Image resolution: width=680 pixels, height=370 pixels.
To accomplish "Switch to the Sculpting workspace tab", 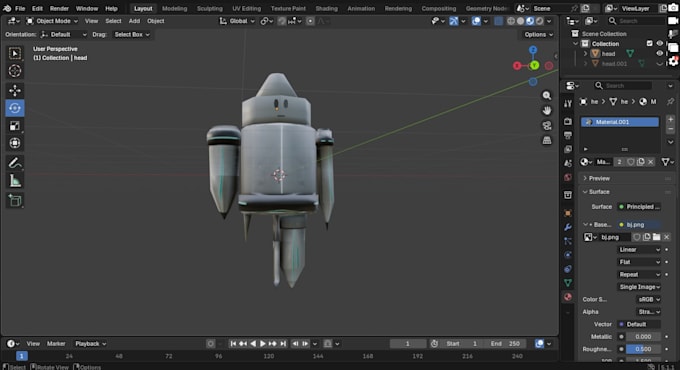I will (x=209, y=8).
